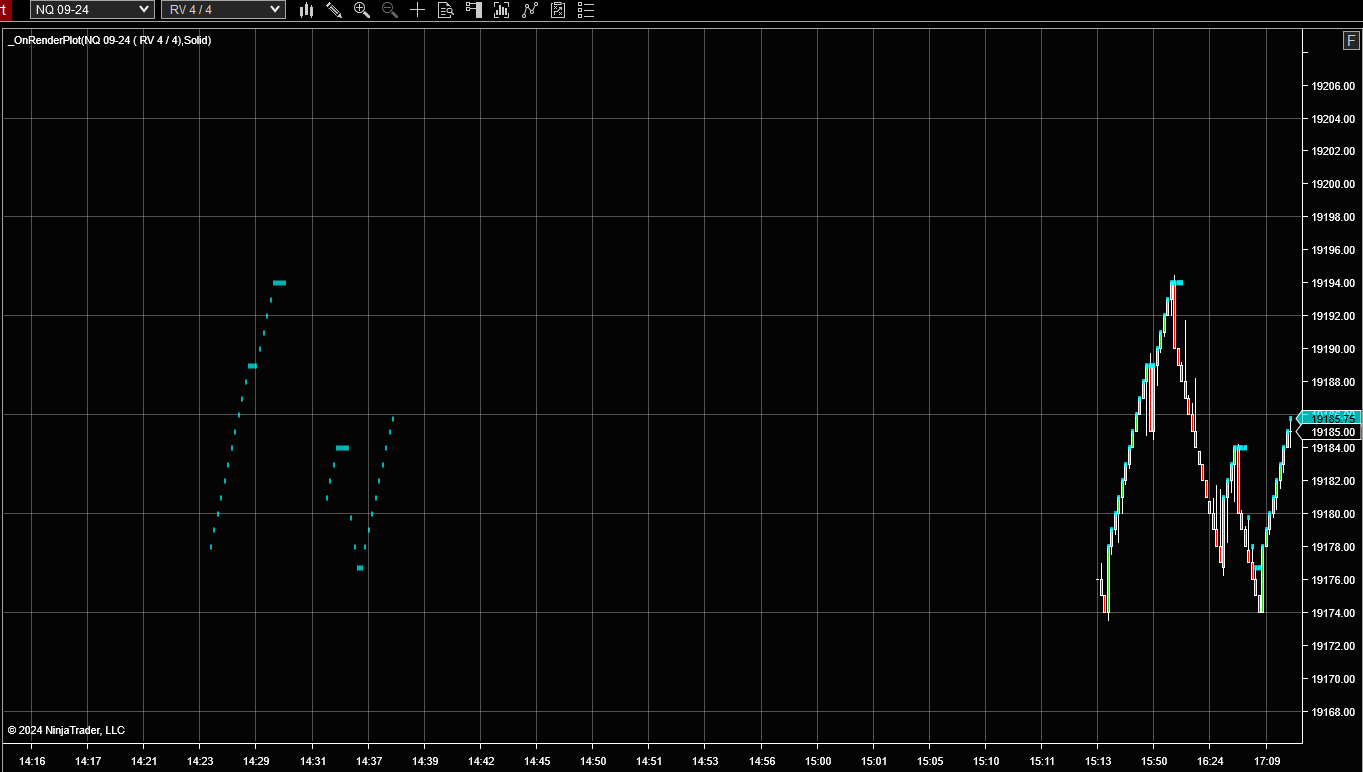Click the cyan 19185.75 price marker
This screenshot has height=772, width=1363.
coord(1329,418)
